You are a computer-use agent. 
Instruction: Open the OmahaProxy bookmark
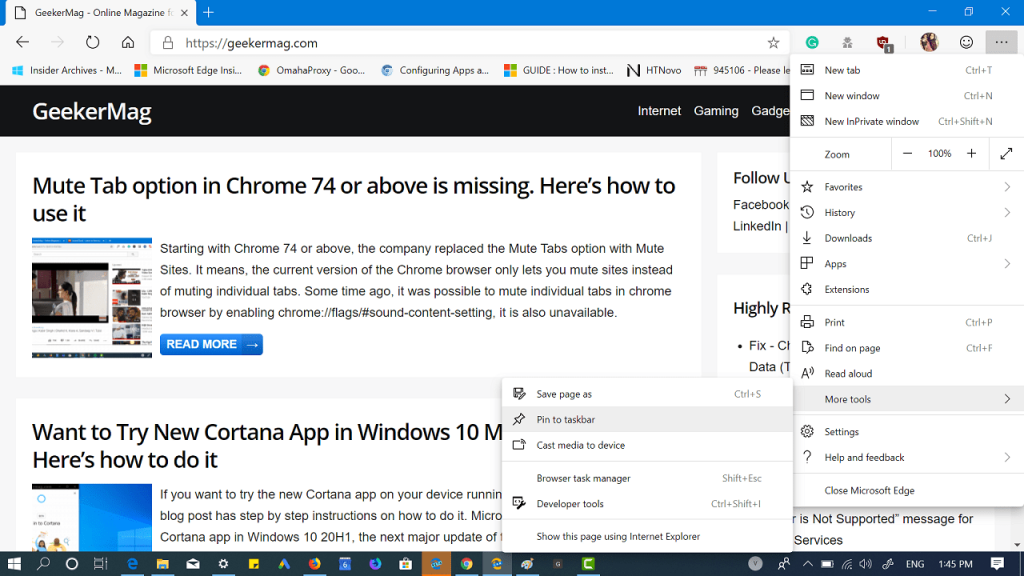point(312,70)
